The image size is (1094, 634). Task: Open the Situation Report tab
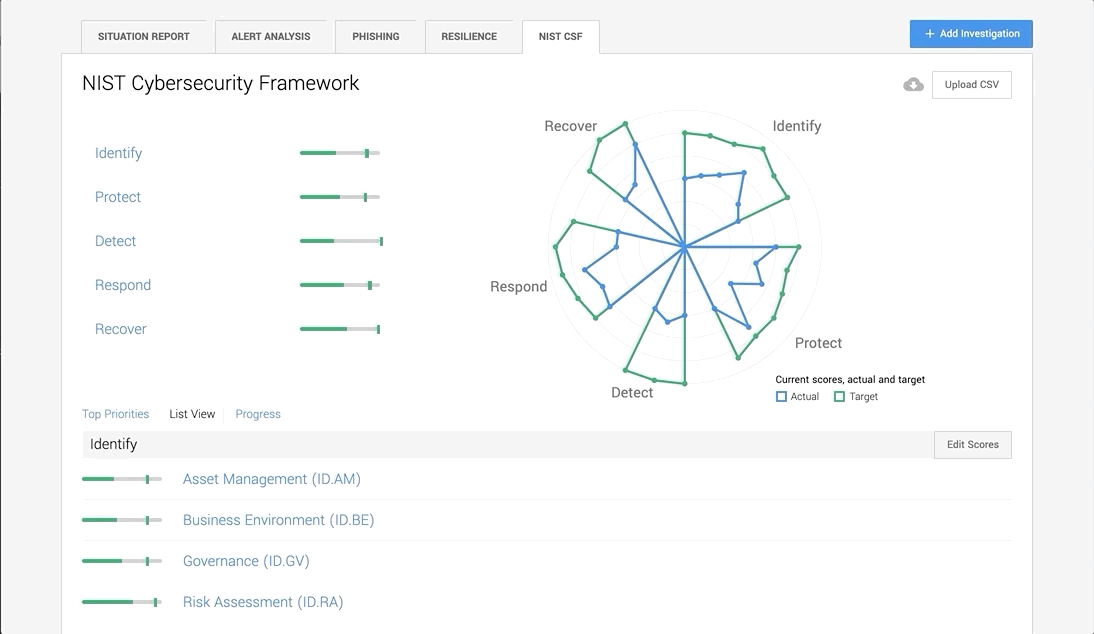(144, 36)
